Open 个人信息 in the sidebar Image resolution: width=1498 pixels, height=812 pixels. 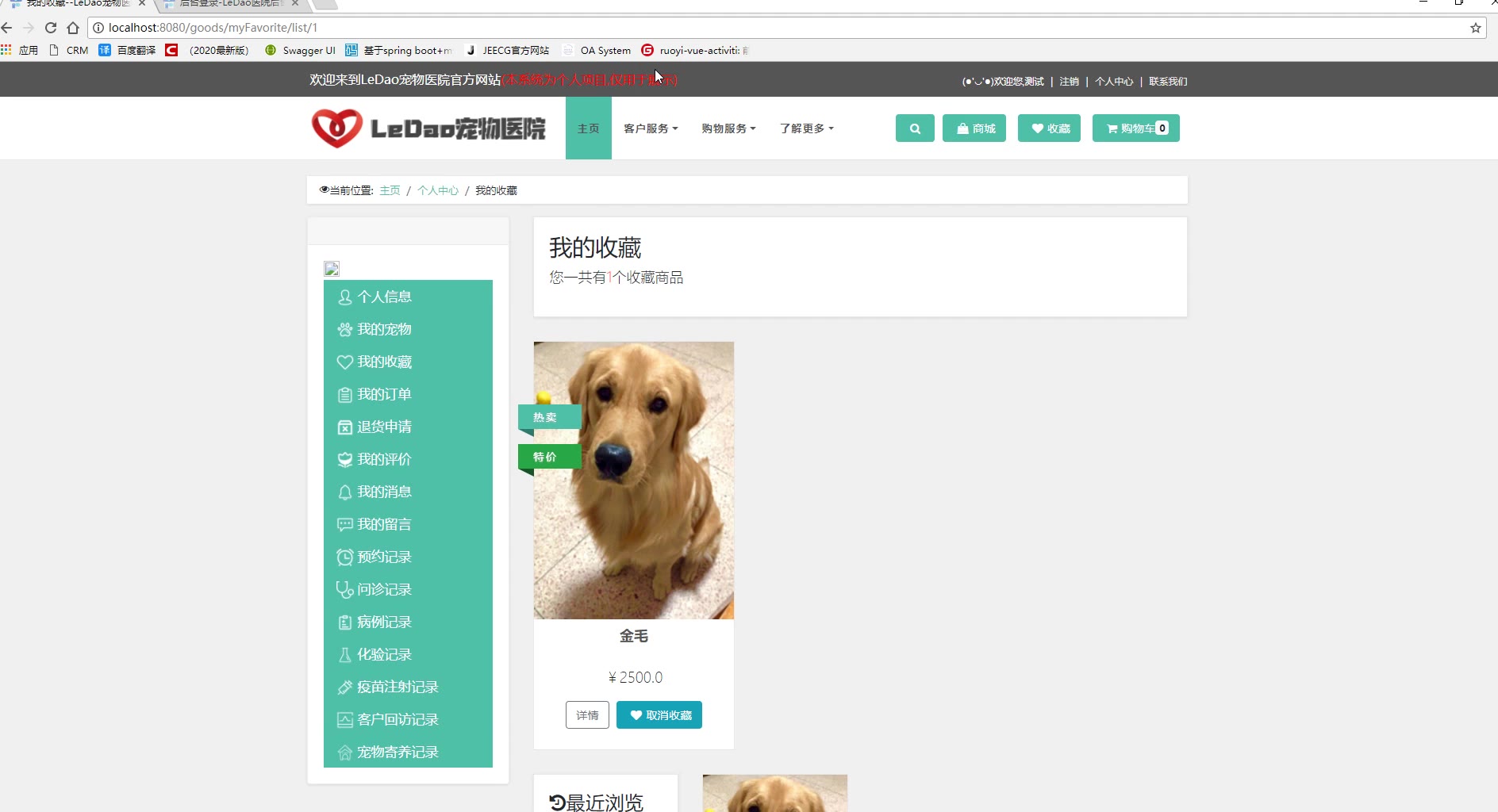(408, 297)
